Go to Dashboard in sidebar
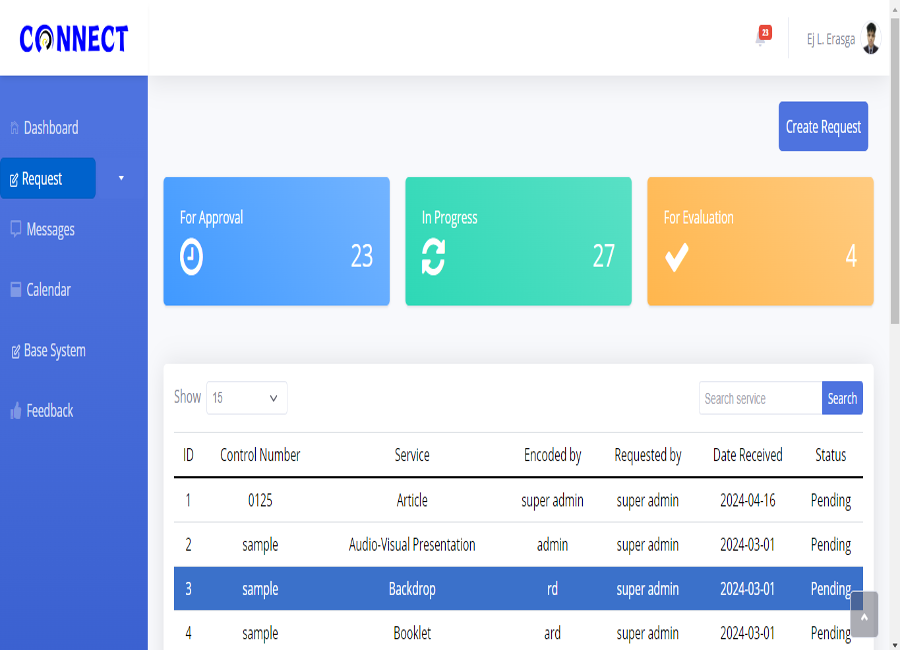Image resolution: width=900 pixels, height=650 pixels. click(x=50, y=128)
